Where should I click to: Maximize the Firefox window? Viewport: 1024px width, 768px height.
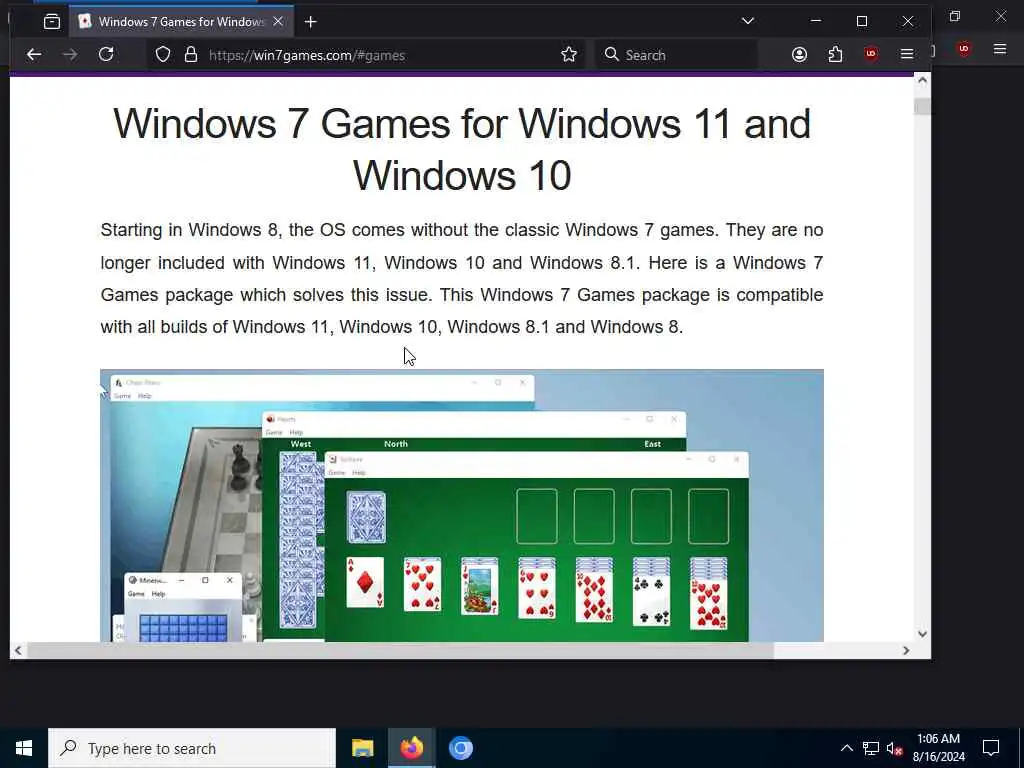click(x=862, y=22)
